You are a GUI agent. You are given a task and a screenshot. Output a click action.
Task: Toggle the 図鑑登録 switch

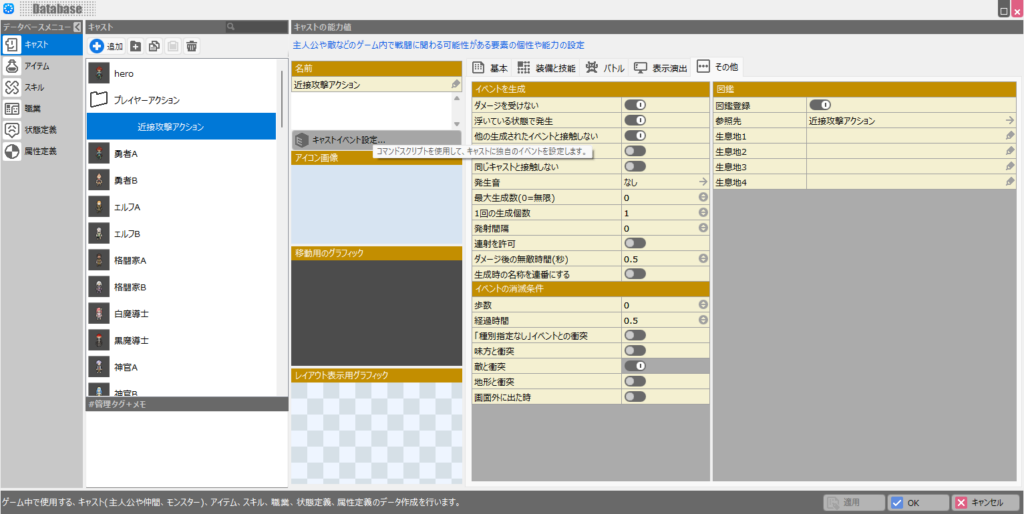(x=820, y=104)
